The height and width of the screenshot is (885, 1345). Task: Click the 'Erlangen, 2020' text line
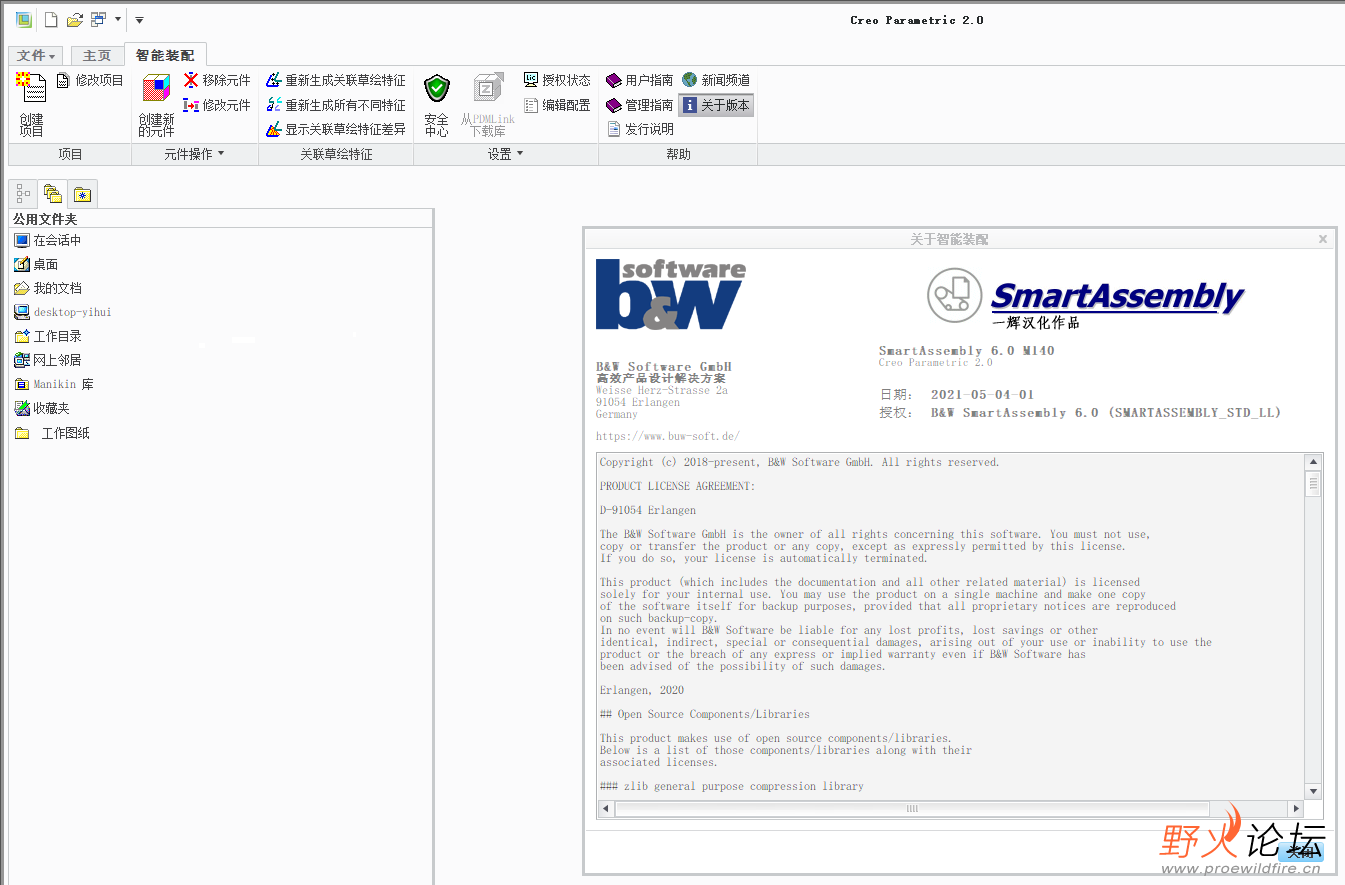point(642,690)
